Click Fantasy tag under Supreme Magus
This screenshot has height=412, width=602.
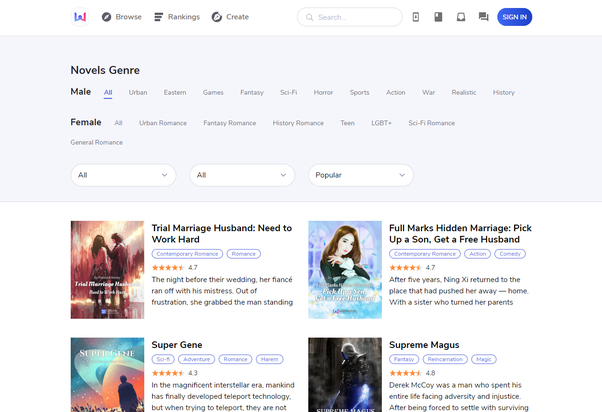click(404, 359)
